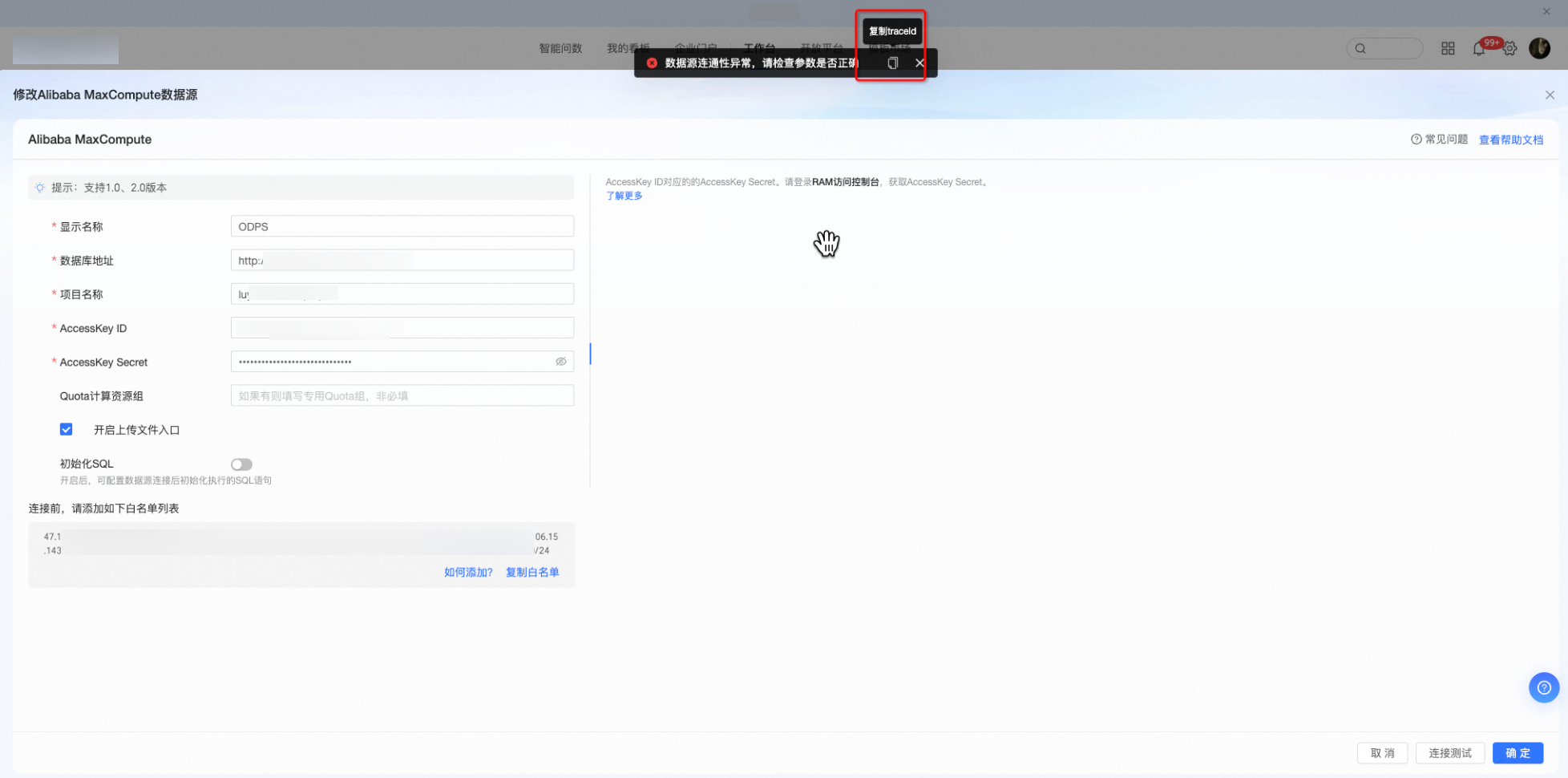Click 复制白名单 link
The width and height of the screenshot is (1568, 778).
[x=532, y=572]
